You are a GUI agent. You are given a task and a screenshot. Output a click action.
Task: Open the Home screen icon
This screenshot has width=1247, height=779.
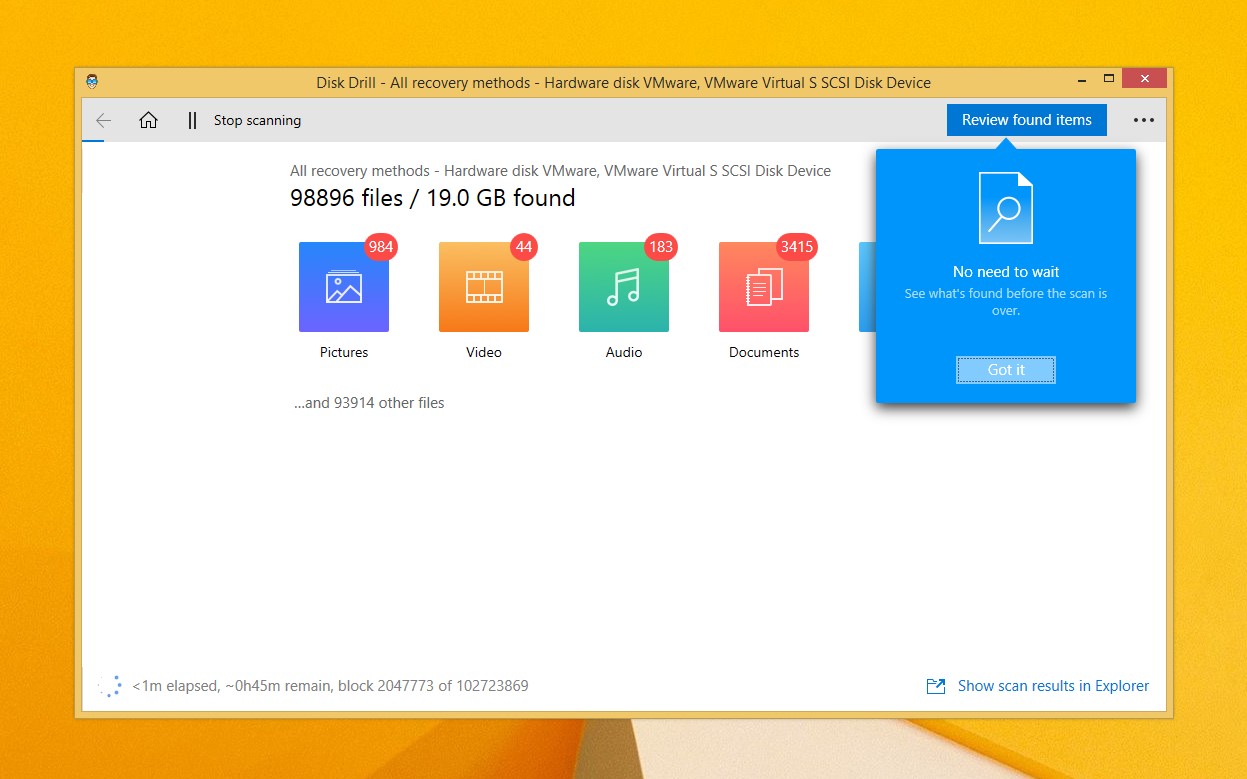pos(148,120)
